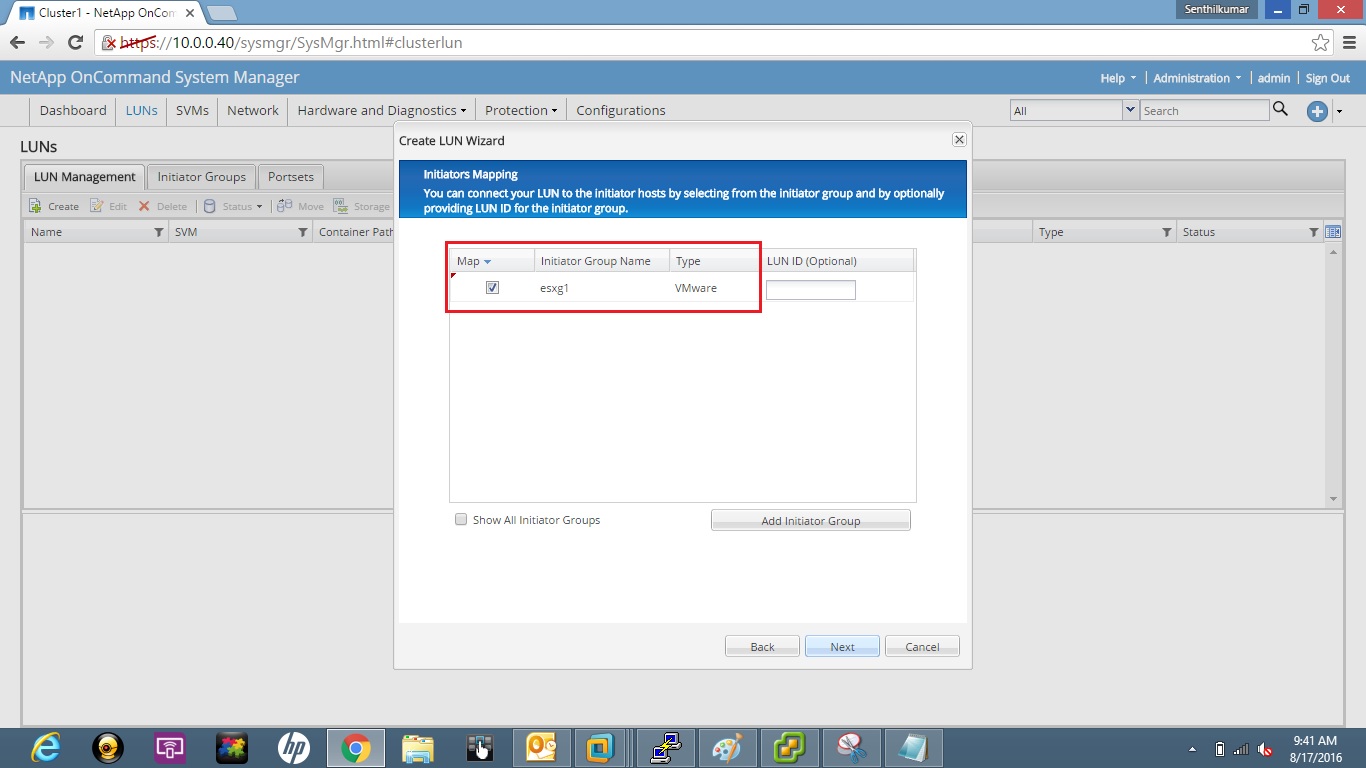Toggle the filter on the SVM column

pyautogui.click(x=303, y=232)
